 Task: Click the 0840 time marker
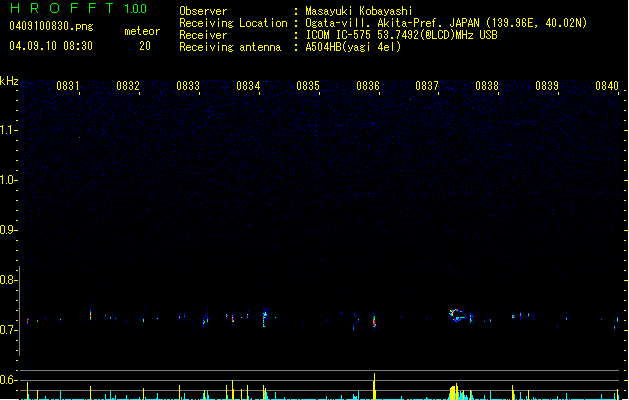(x=607, y=86)
